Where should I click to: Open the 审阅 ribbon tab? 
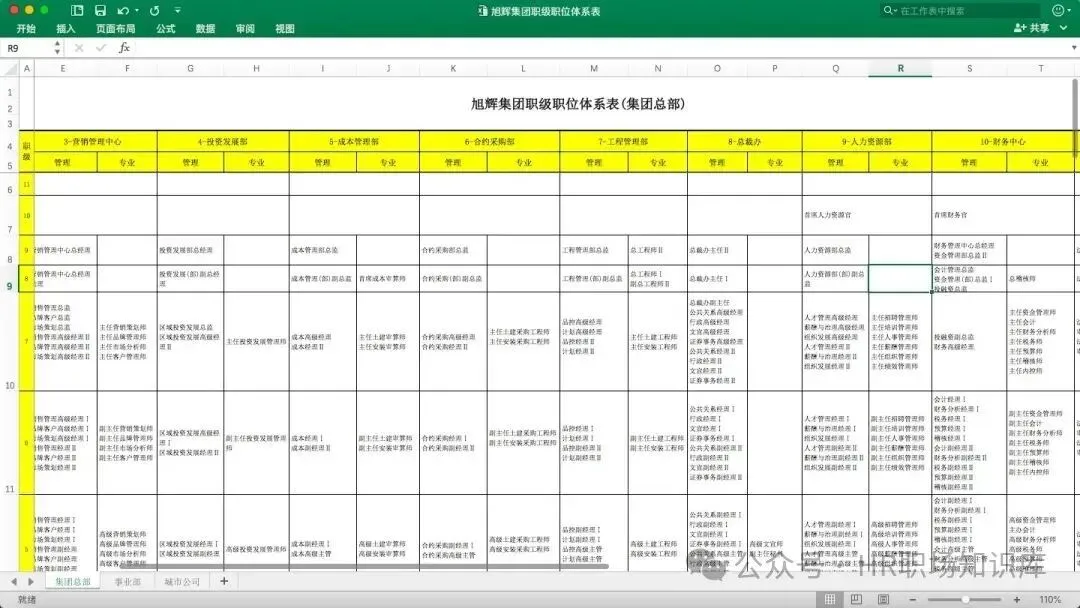pos(245,28)
